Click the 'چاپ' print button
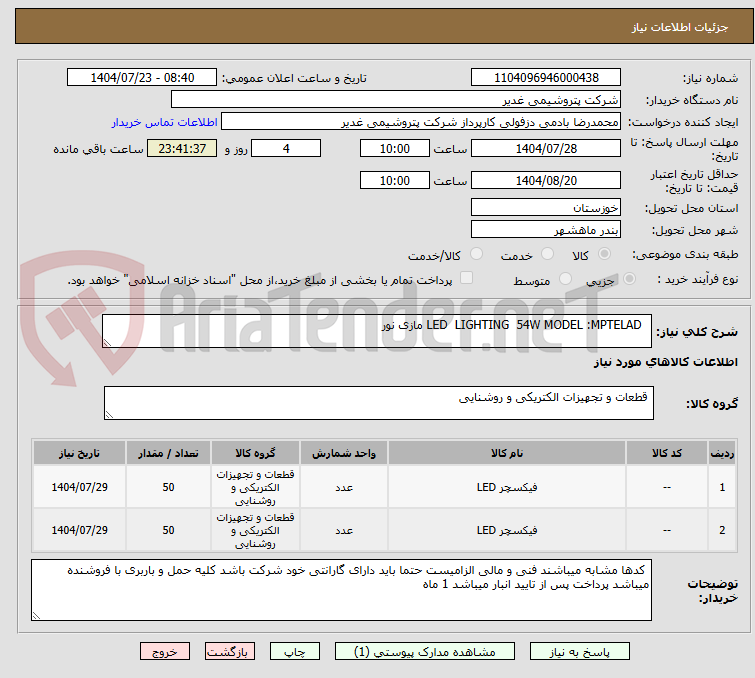755x678 pixels. point(295,652)
